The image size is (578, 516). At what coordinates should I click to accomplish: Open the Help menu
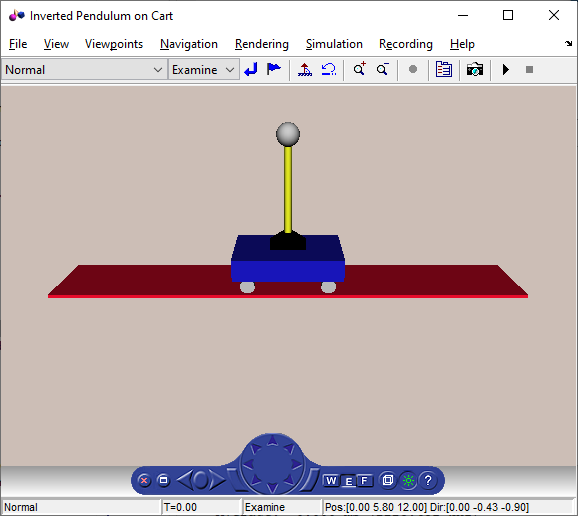(x=462, y=44)
